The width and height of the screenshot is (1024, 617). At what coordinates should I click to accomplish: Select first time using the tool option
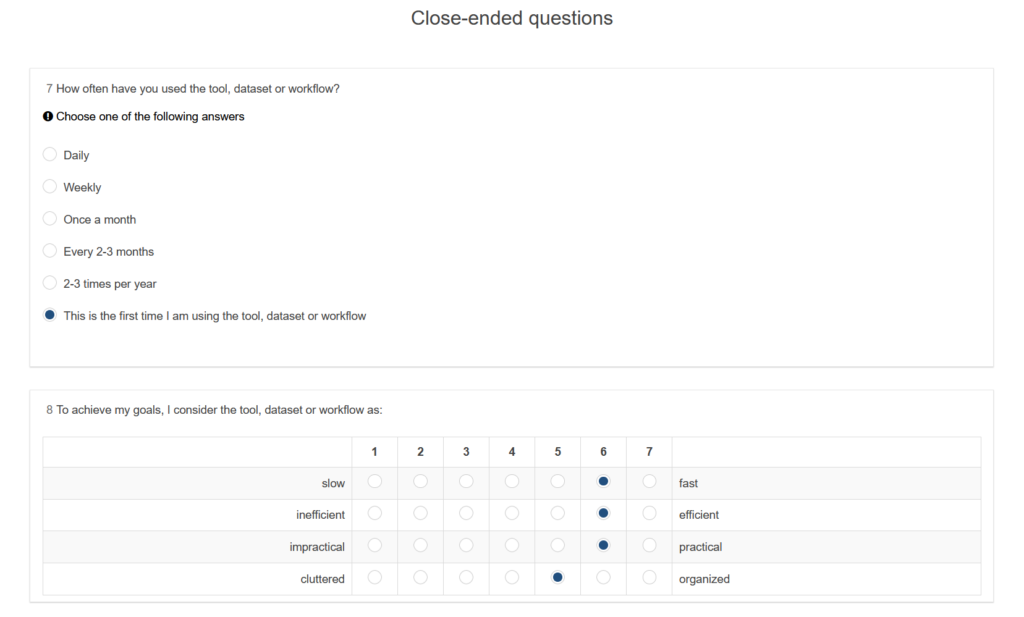tap(50, 315)
